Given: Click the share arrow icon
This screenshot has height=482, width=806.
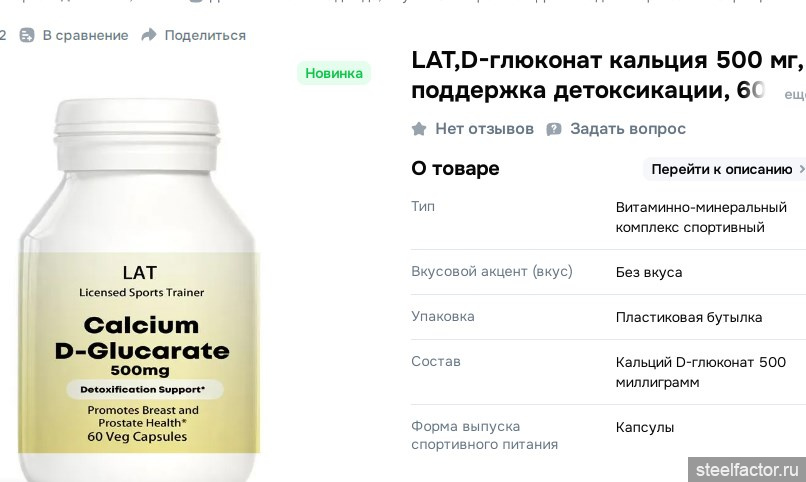Looking at the screenshot, I should [x=149, y=35].
